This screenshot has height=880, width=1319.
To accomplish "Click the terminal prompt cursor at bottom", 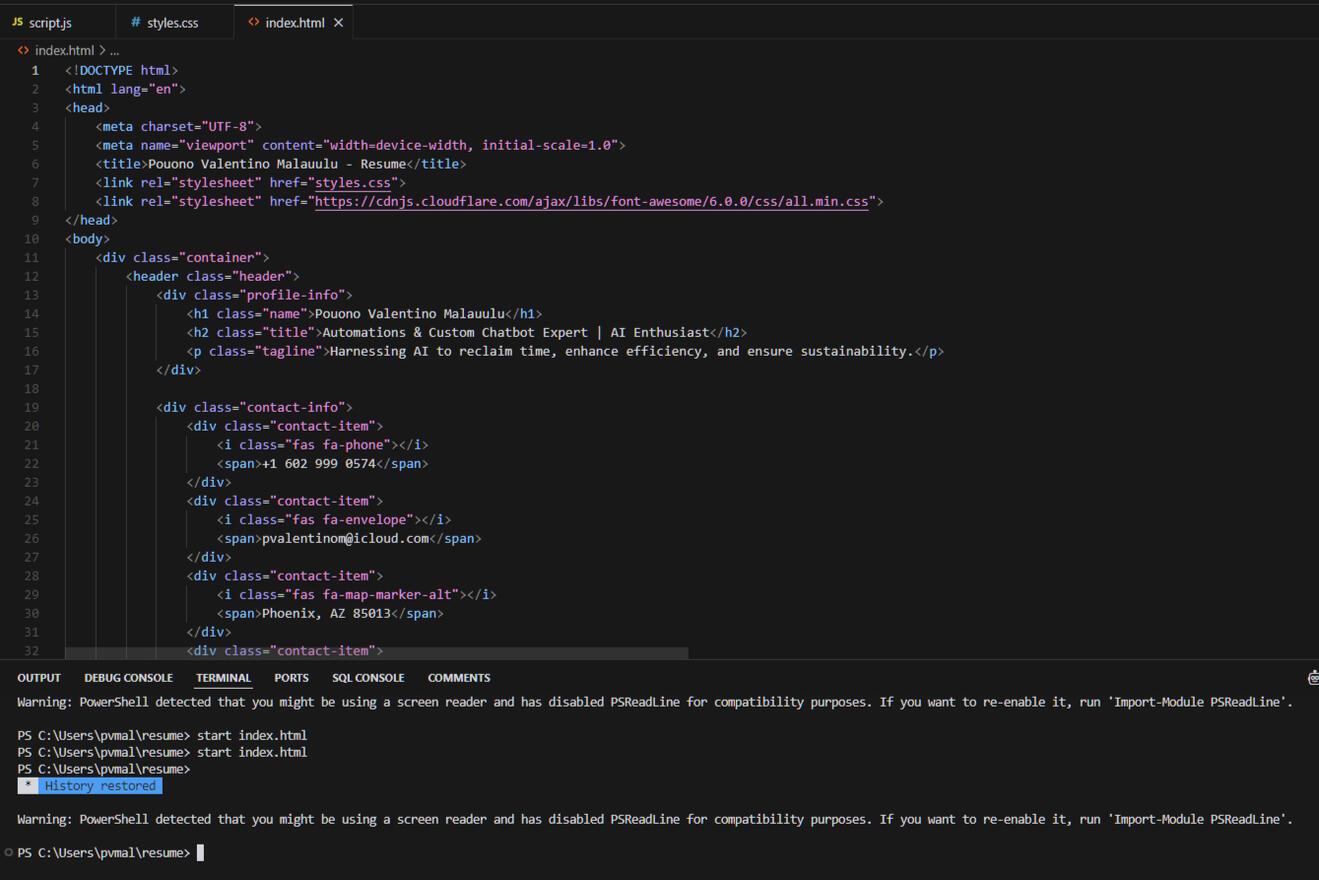I will click(x=200, y=853).
